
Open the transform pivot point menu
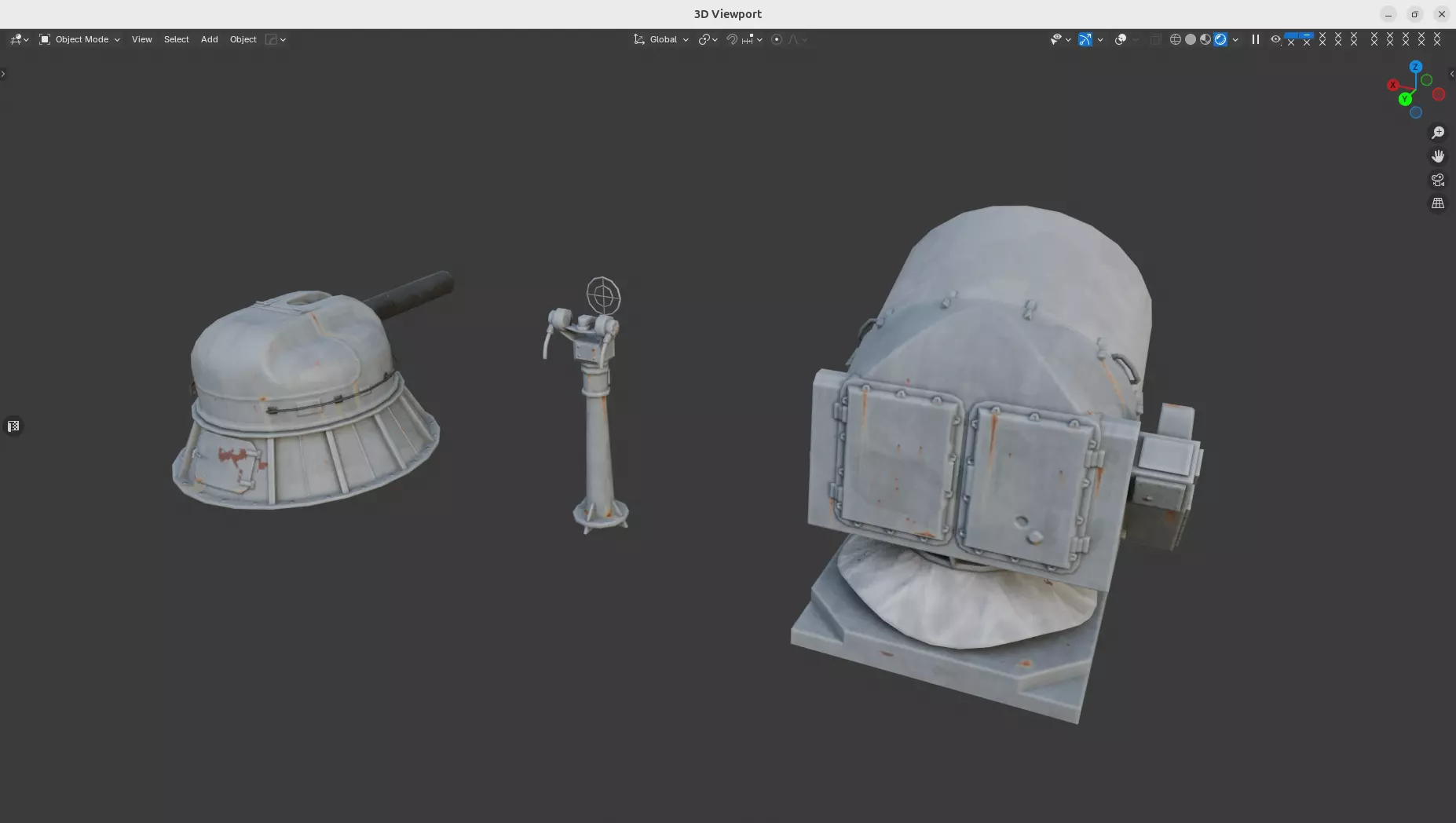[708, 39]
